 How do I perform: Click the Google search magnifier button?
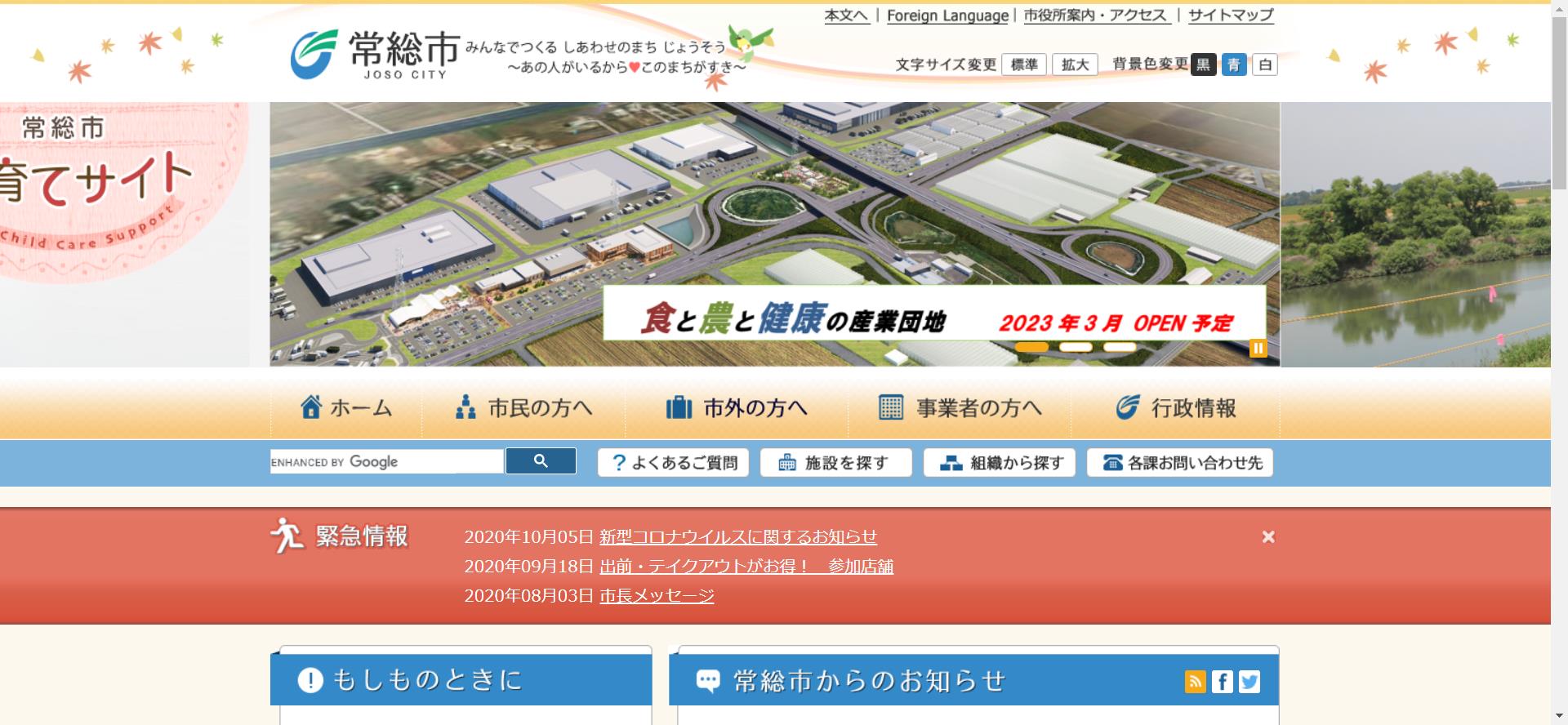pos(541,461)
